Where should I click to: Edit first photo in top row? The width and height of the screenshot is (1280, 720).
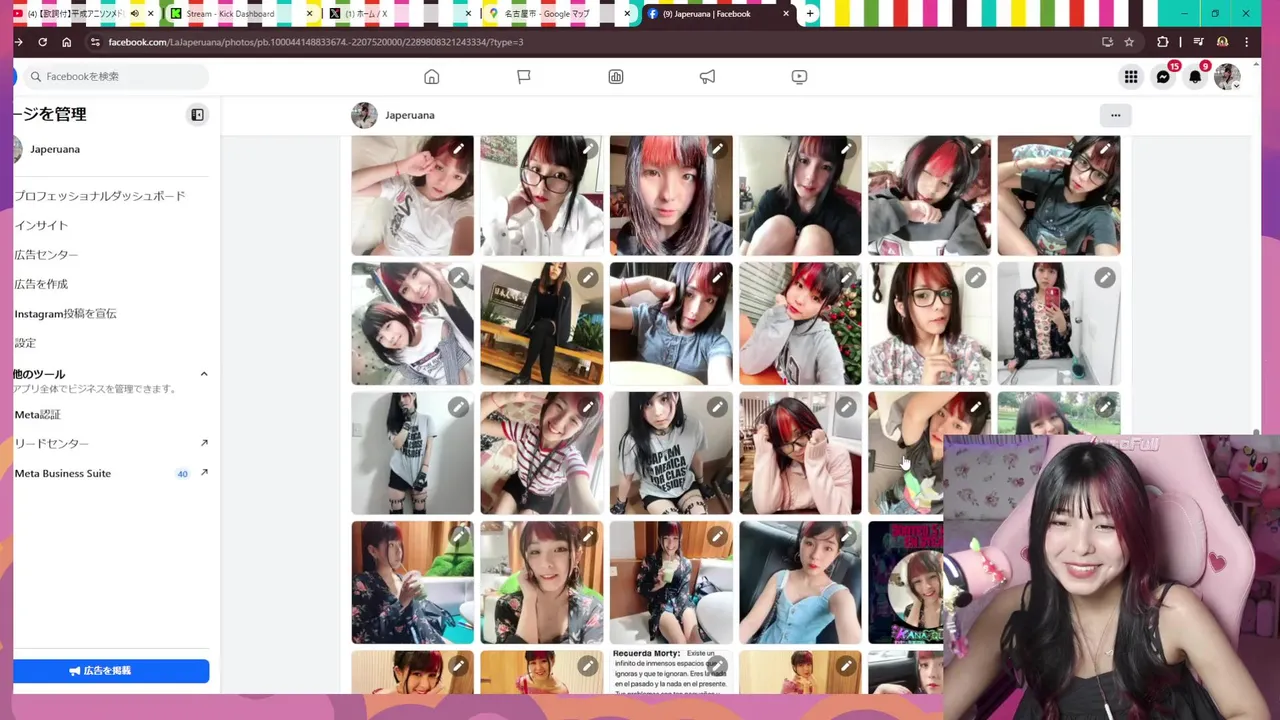[x=459, y=149]
